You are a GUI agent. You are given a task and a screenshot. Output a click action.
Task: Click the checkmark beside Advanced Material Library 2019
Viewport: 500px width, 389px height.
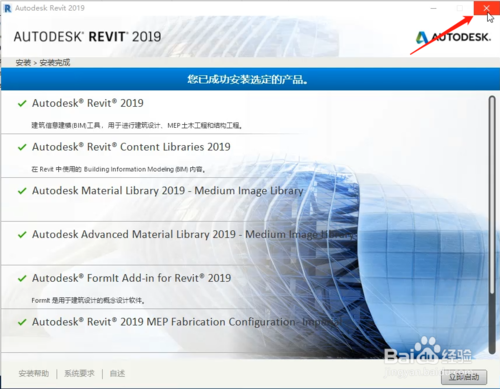[22, 235]
